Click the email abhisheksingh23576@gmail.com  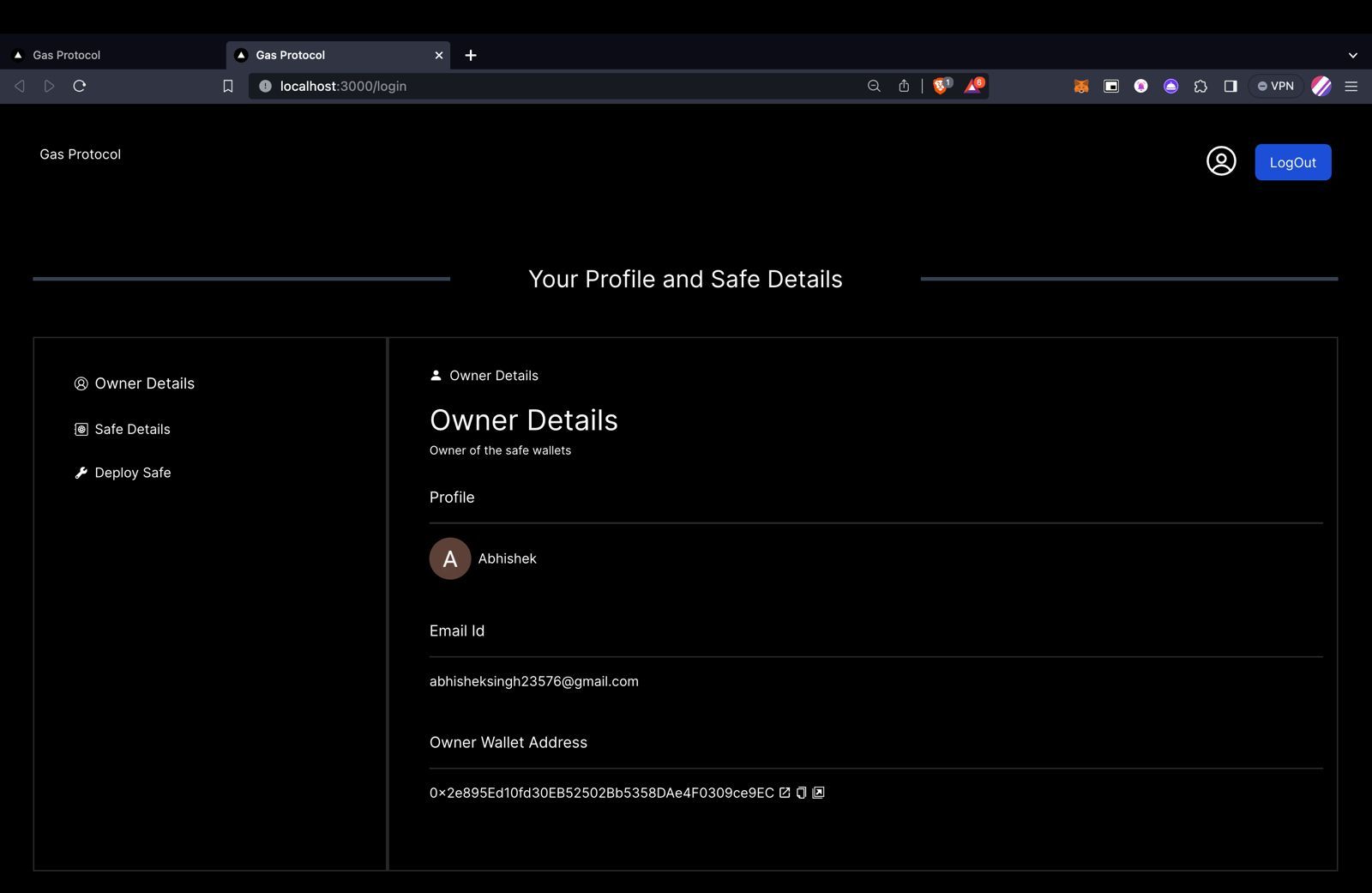534,681
